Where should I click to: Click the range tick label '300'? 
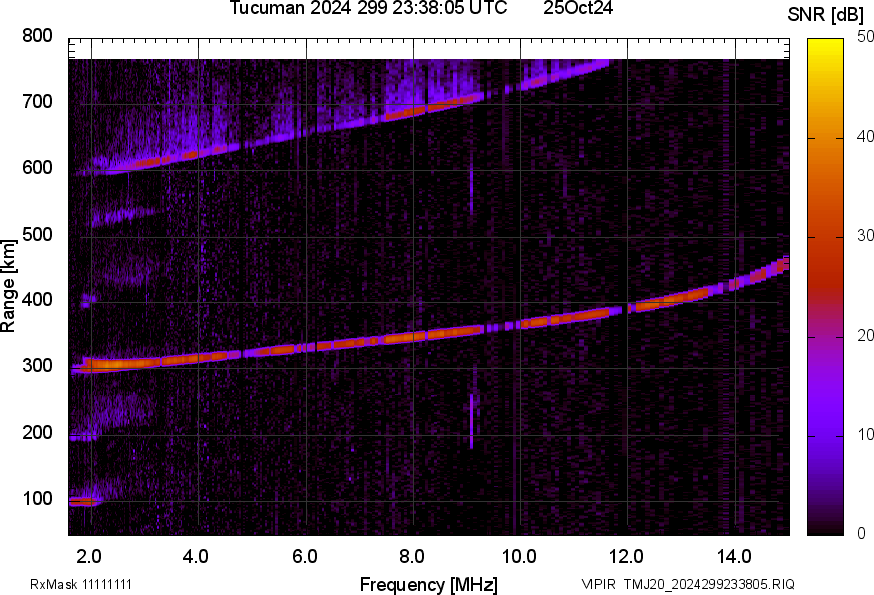pos(37,366)
